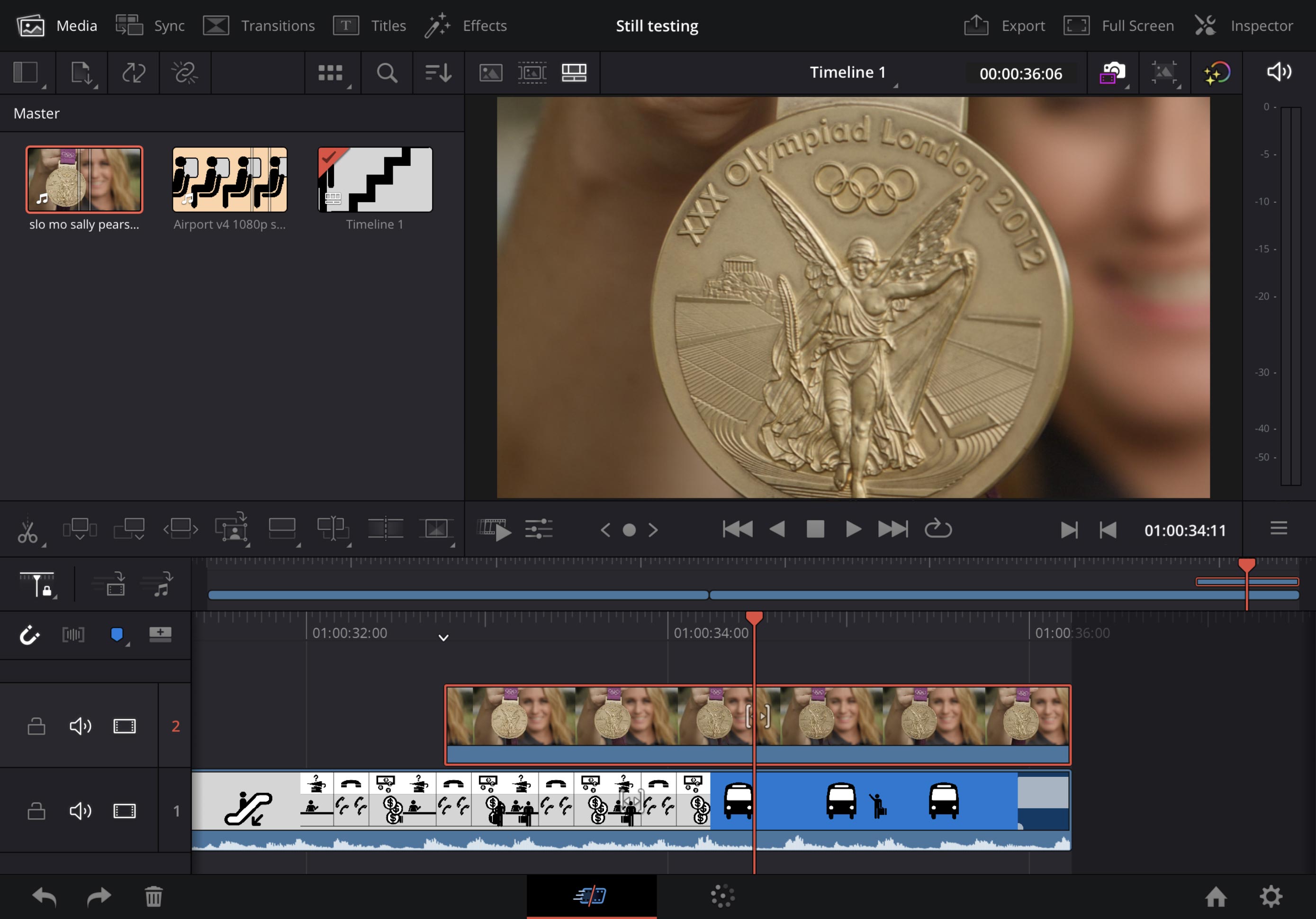Open the tools sliders panel

click(538, 529)
